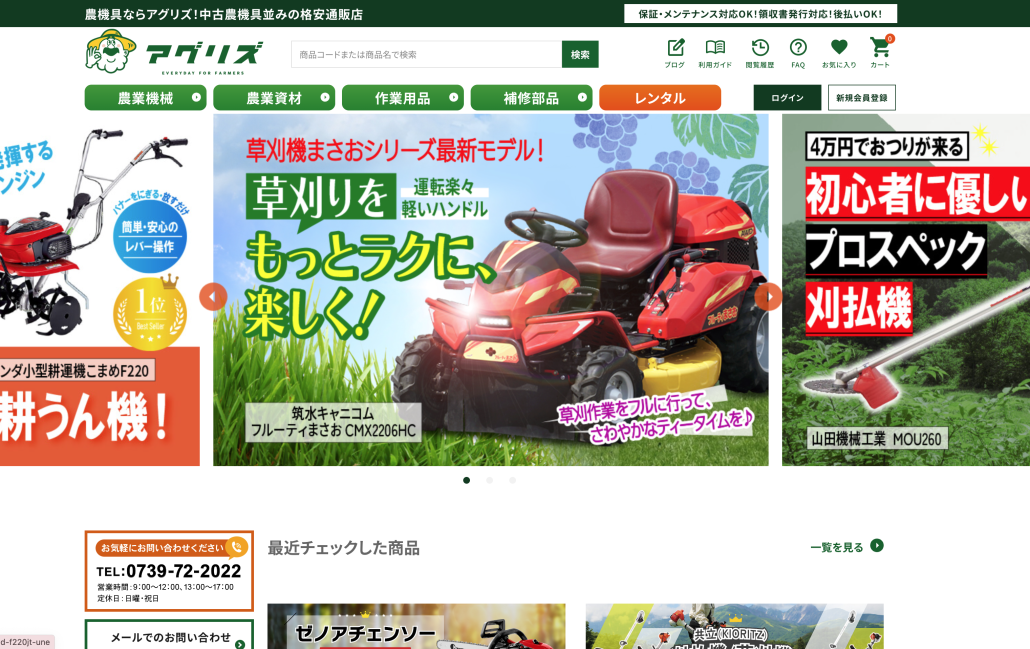The height and width of the screenshot is (649, 1030).
Task: Select the third carousel dot
Action: (512, 480)
